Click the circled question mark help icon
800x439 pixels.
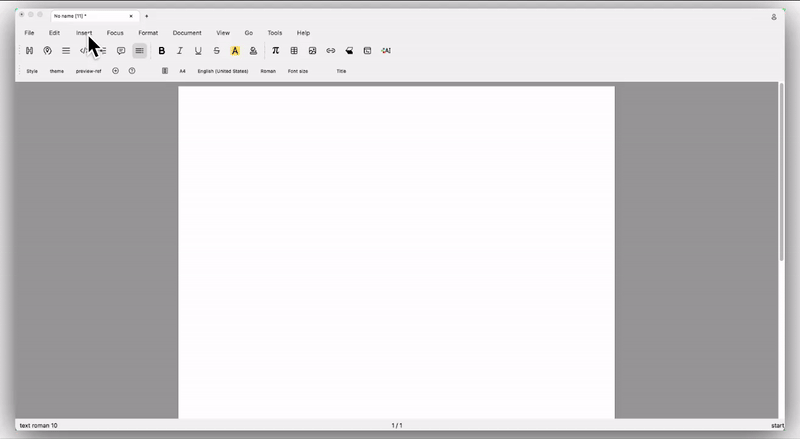click(132, 71)
